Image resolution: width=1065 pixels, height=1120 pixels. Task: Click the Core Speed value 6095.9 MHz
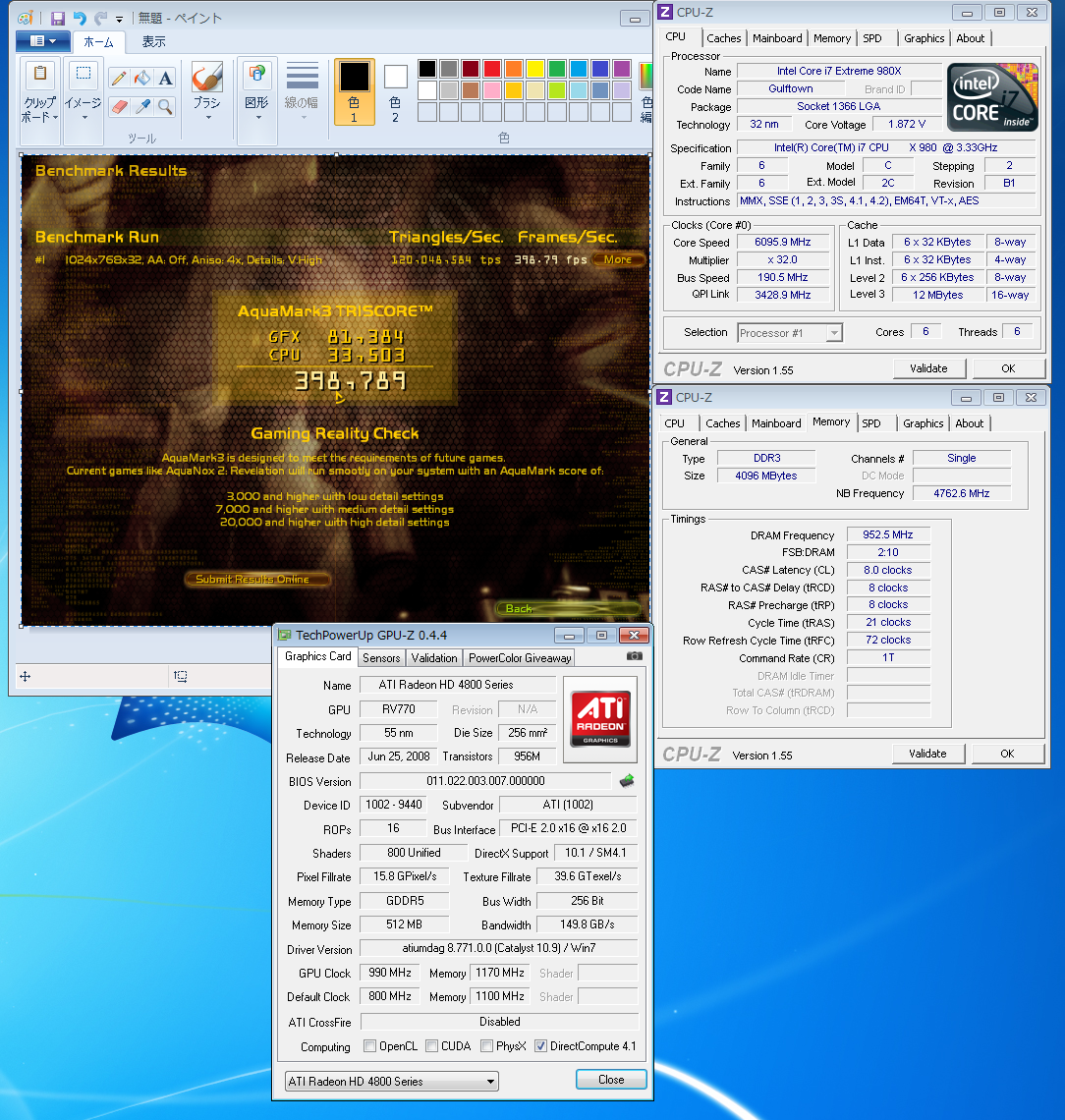784,242
